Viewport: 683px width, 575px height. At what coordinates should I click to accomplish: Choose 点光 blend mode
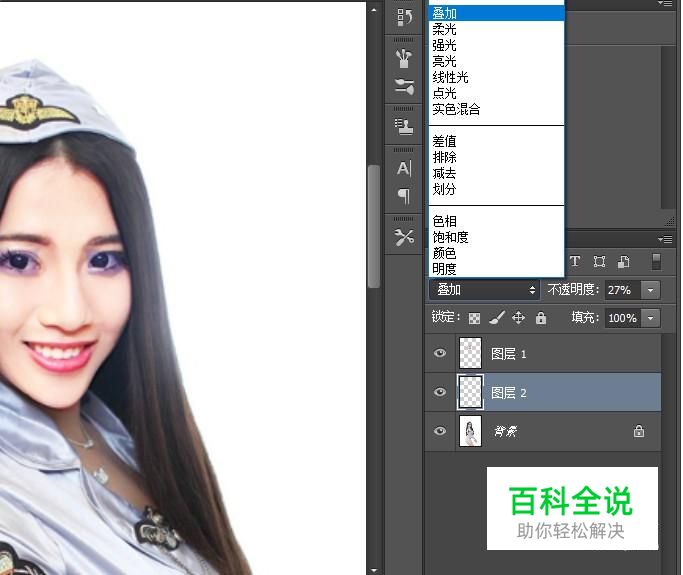[x=497, y=93]
